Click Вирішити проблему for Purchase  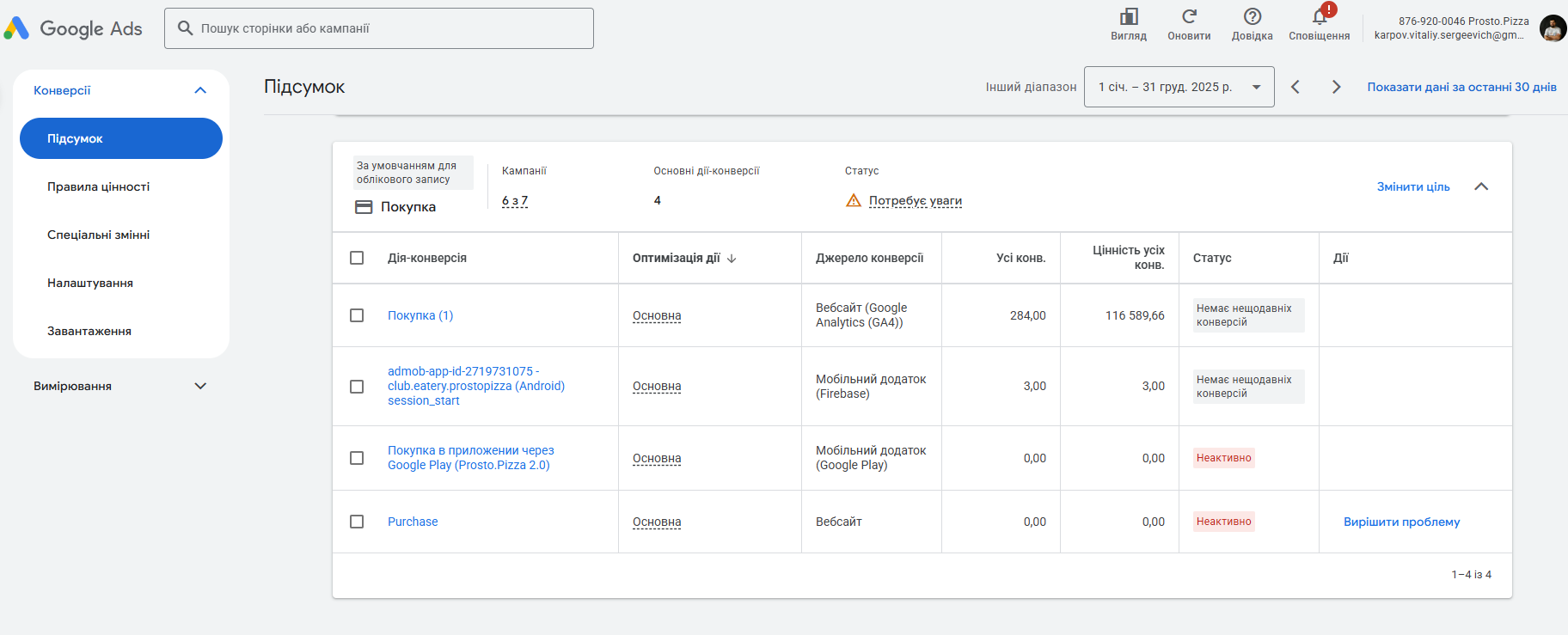1401,522
